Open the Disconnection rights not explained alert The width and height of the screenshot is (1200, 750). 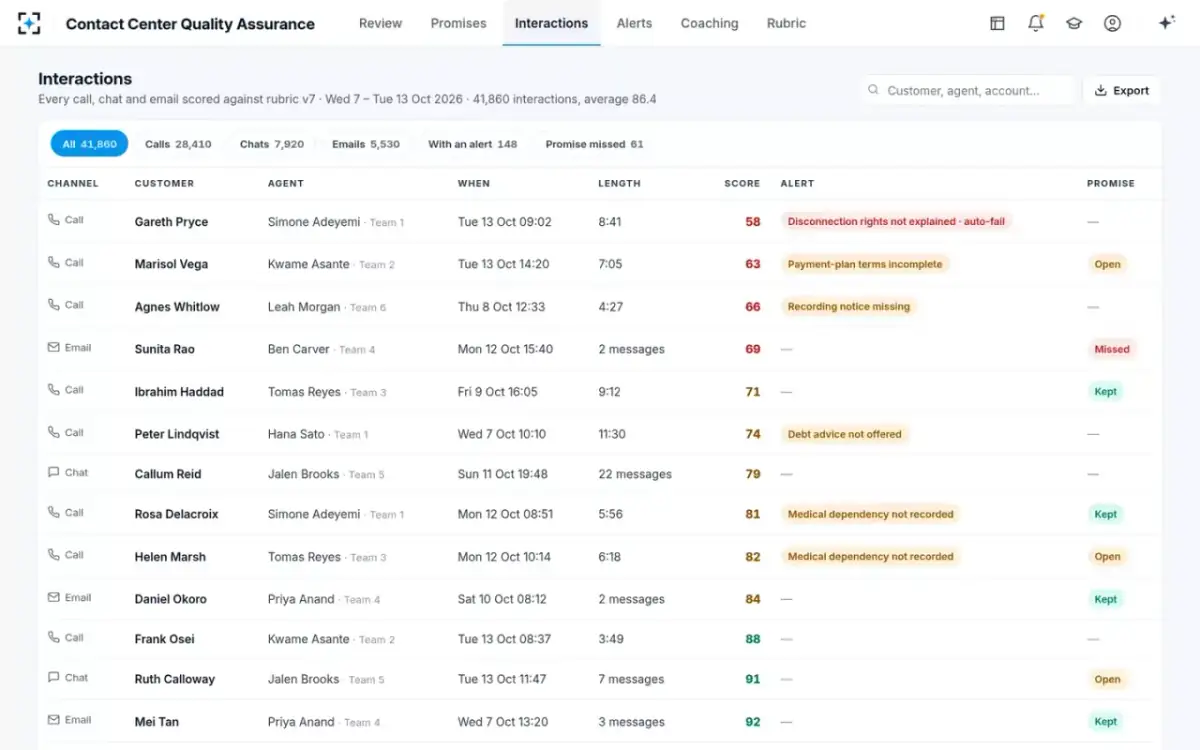(896, 221)
